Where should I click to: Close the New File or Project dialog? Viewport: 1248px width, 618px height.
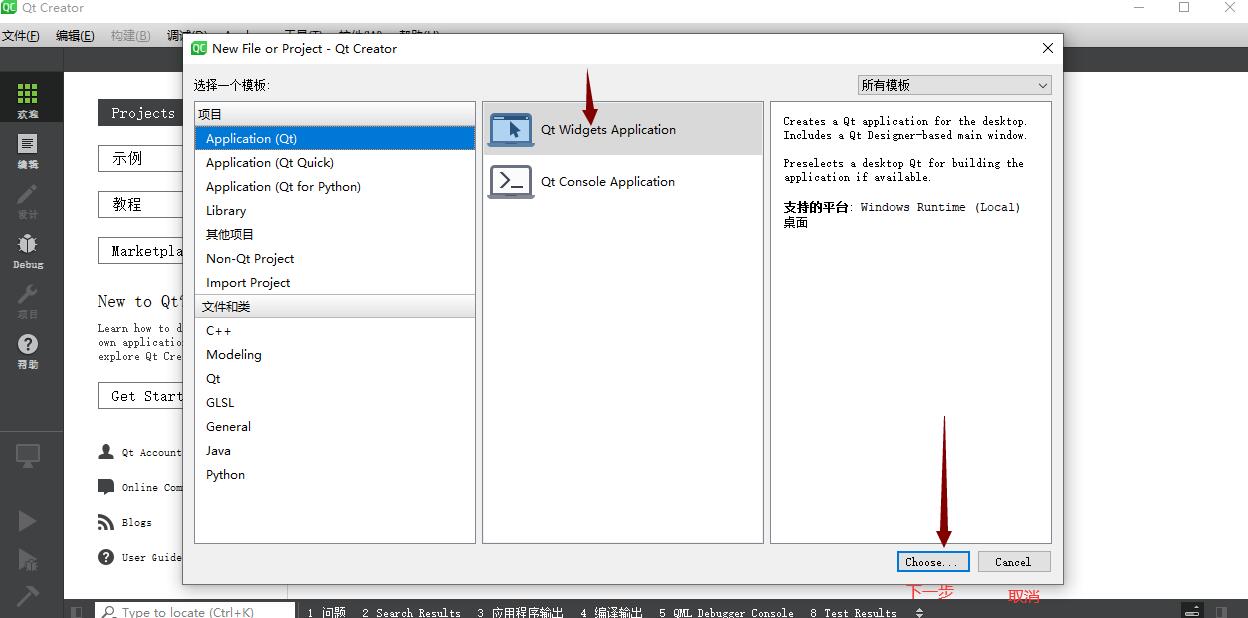click(1047, 48)
